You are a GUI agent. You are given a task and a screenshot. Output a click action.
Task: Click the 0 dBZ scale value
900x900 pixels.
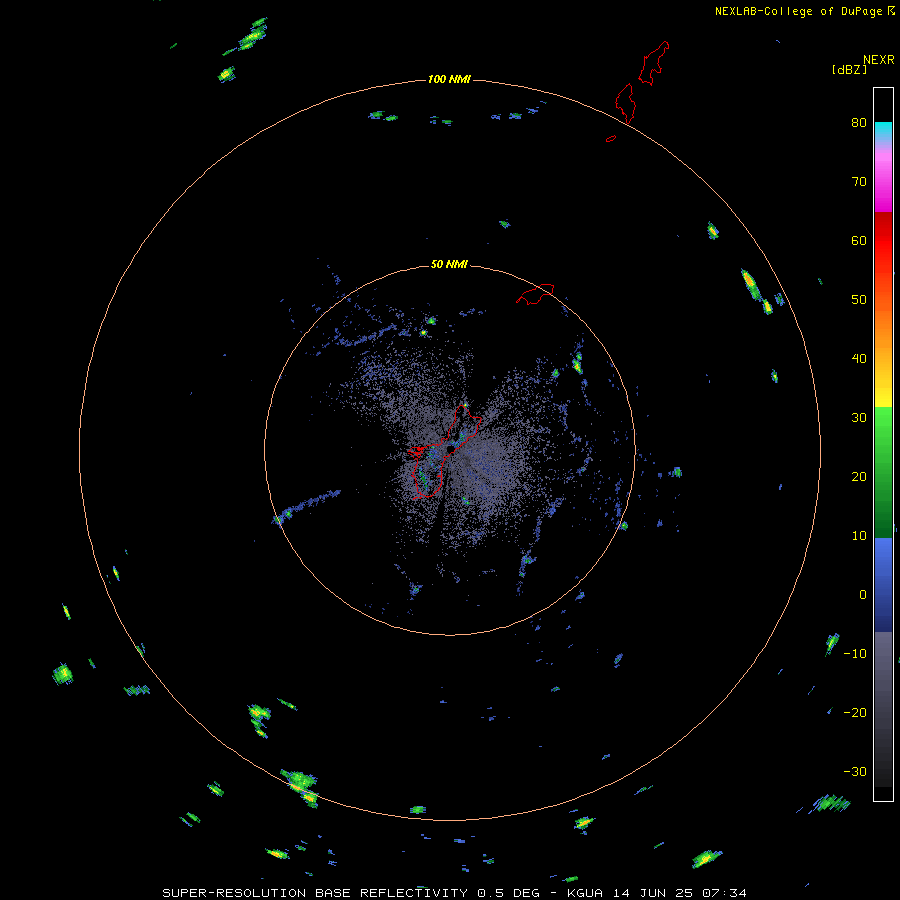pos(863,595)
